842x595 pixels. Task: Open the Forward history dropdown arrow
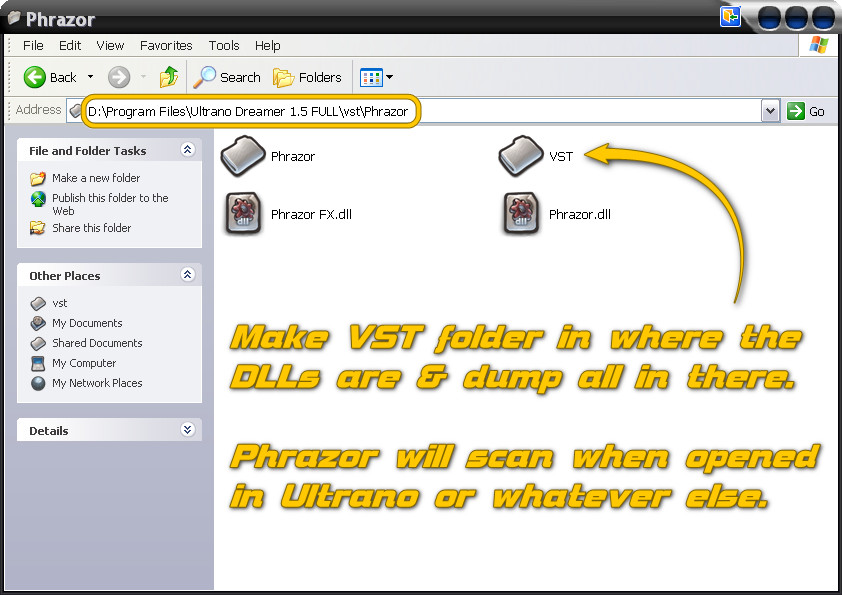tap(143, 77)
